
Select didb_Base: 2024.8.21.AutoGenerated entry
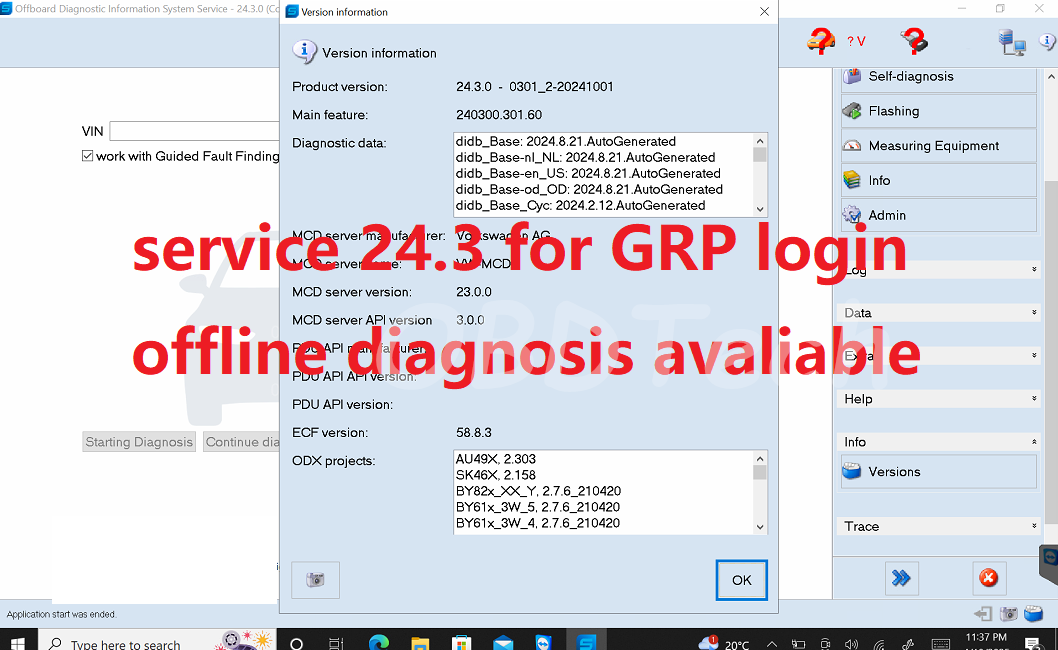point(565,141)
